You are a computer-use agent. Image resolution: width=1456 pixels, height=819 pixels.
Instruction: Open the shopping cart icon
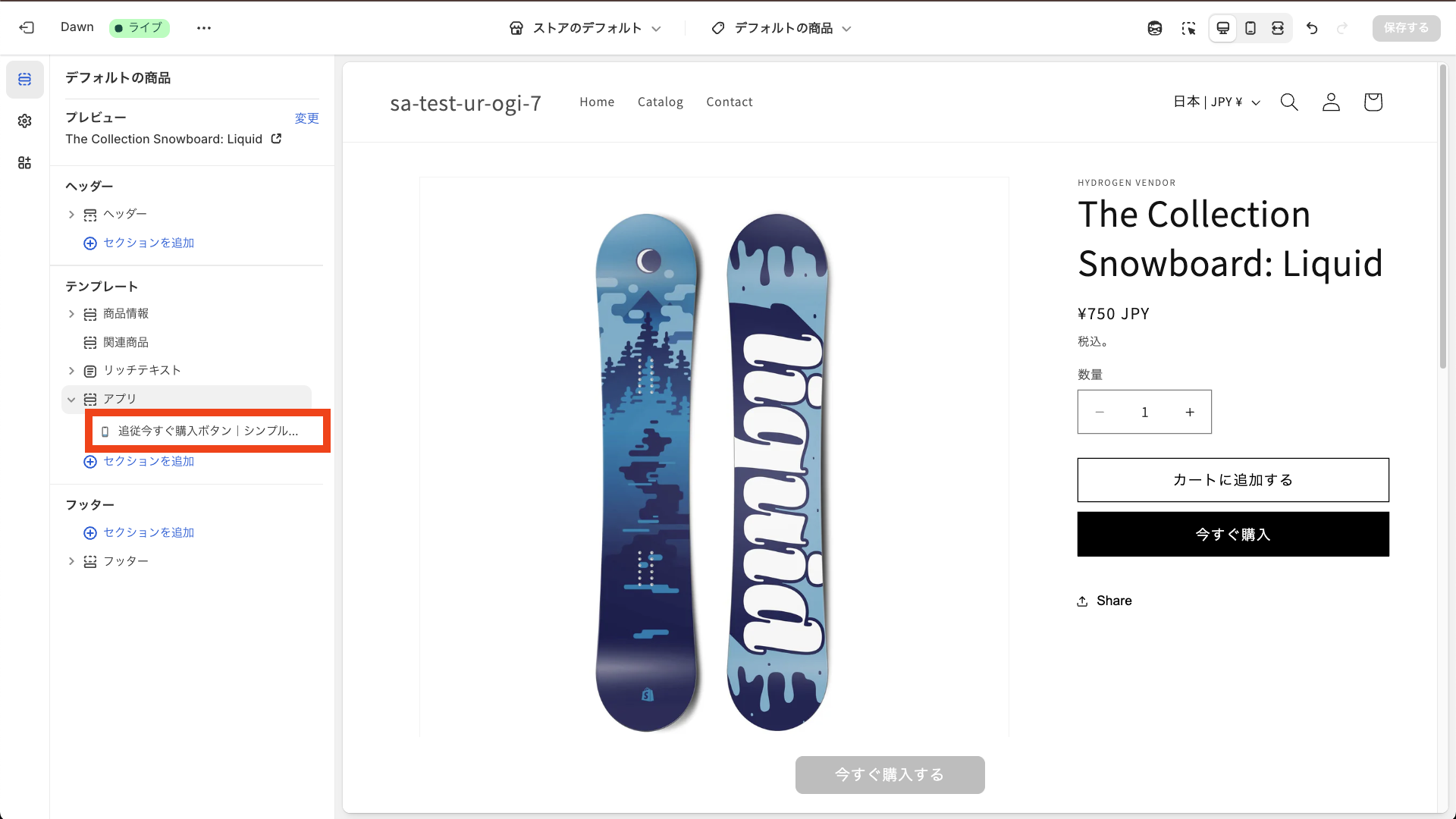tap(1373, 102)
